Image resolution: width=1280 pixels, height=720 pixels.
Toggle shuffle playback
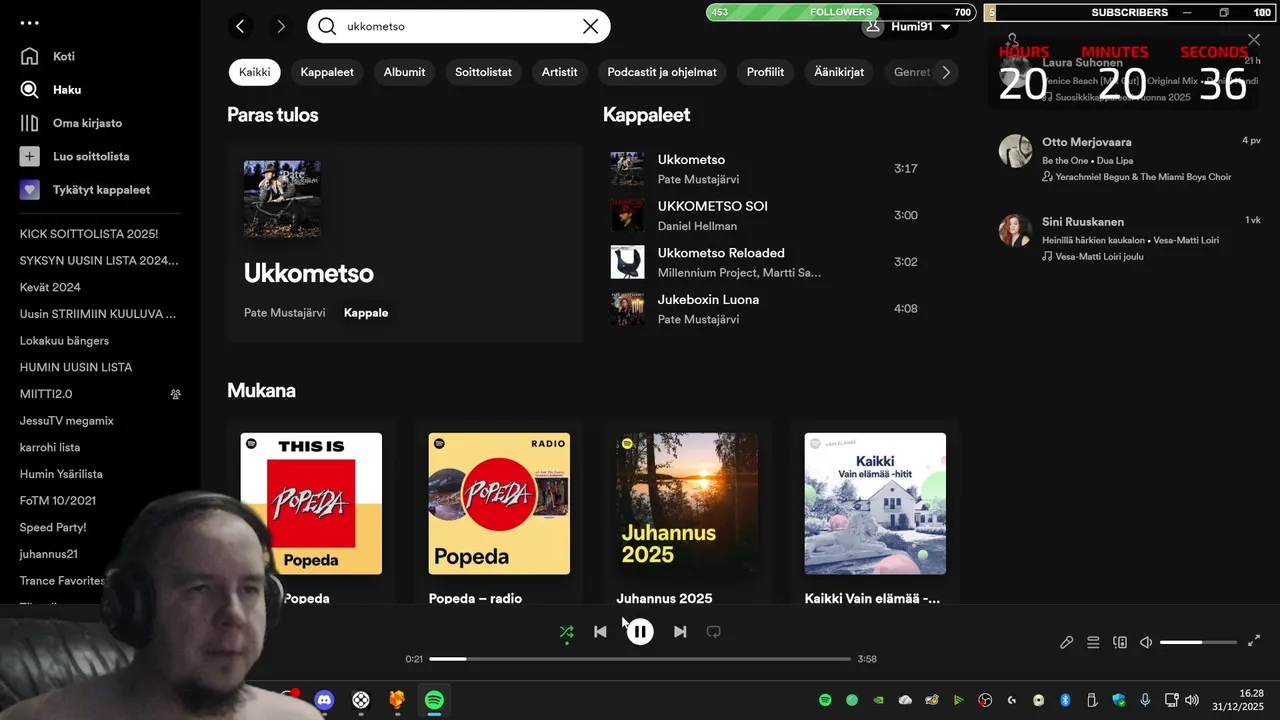coord(567,632)
